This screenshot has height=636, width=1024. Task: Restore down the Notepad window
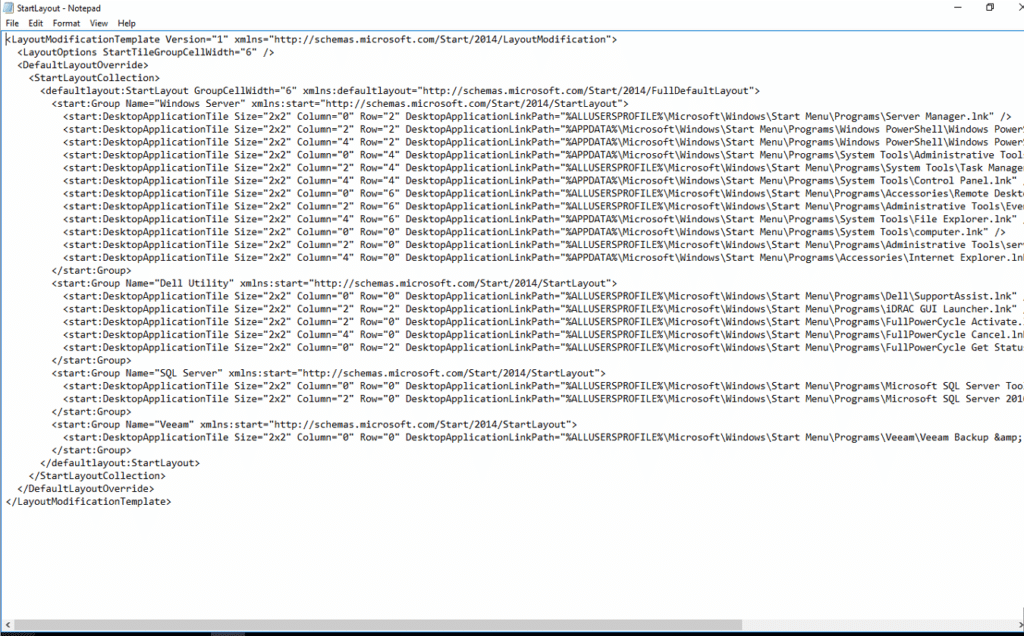point(990,7)
